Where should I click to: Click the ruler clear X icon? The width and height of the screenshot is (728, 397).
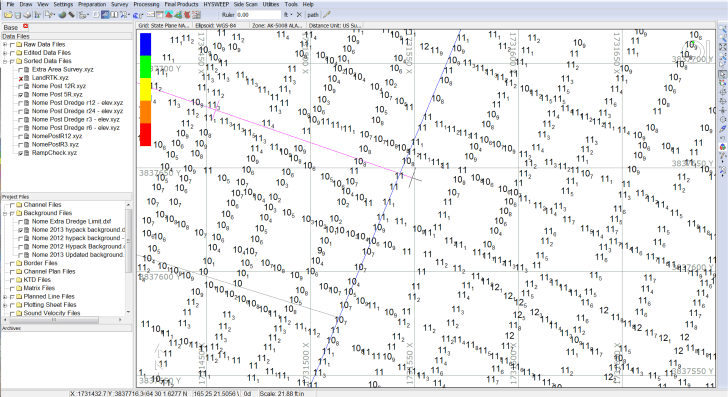tap(299, 15)
